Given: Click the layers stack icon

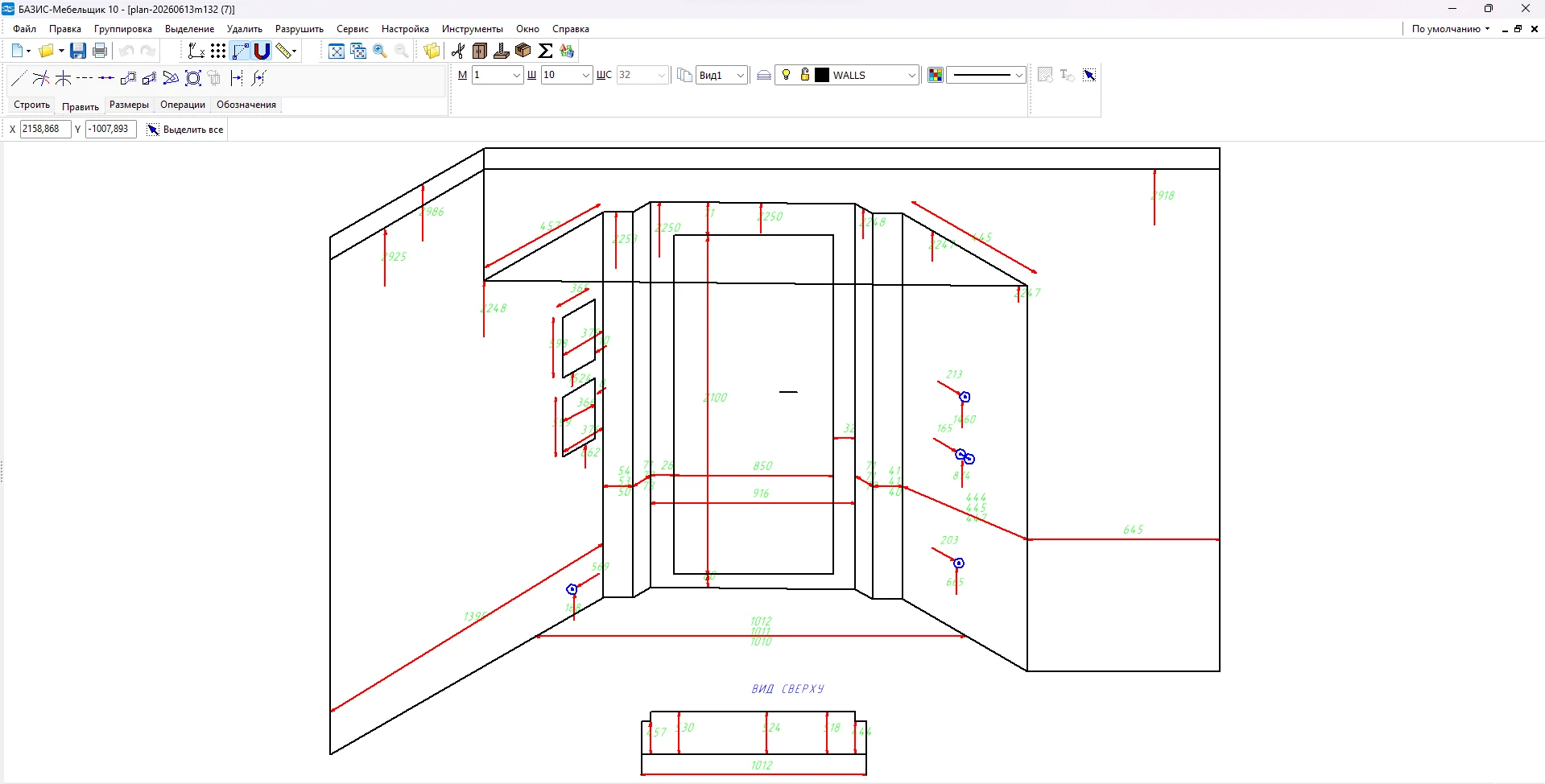Looking at the screenshot, I should (x=764, y=75).
